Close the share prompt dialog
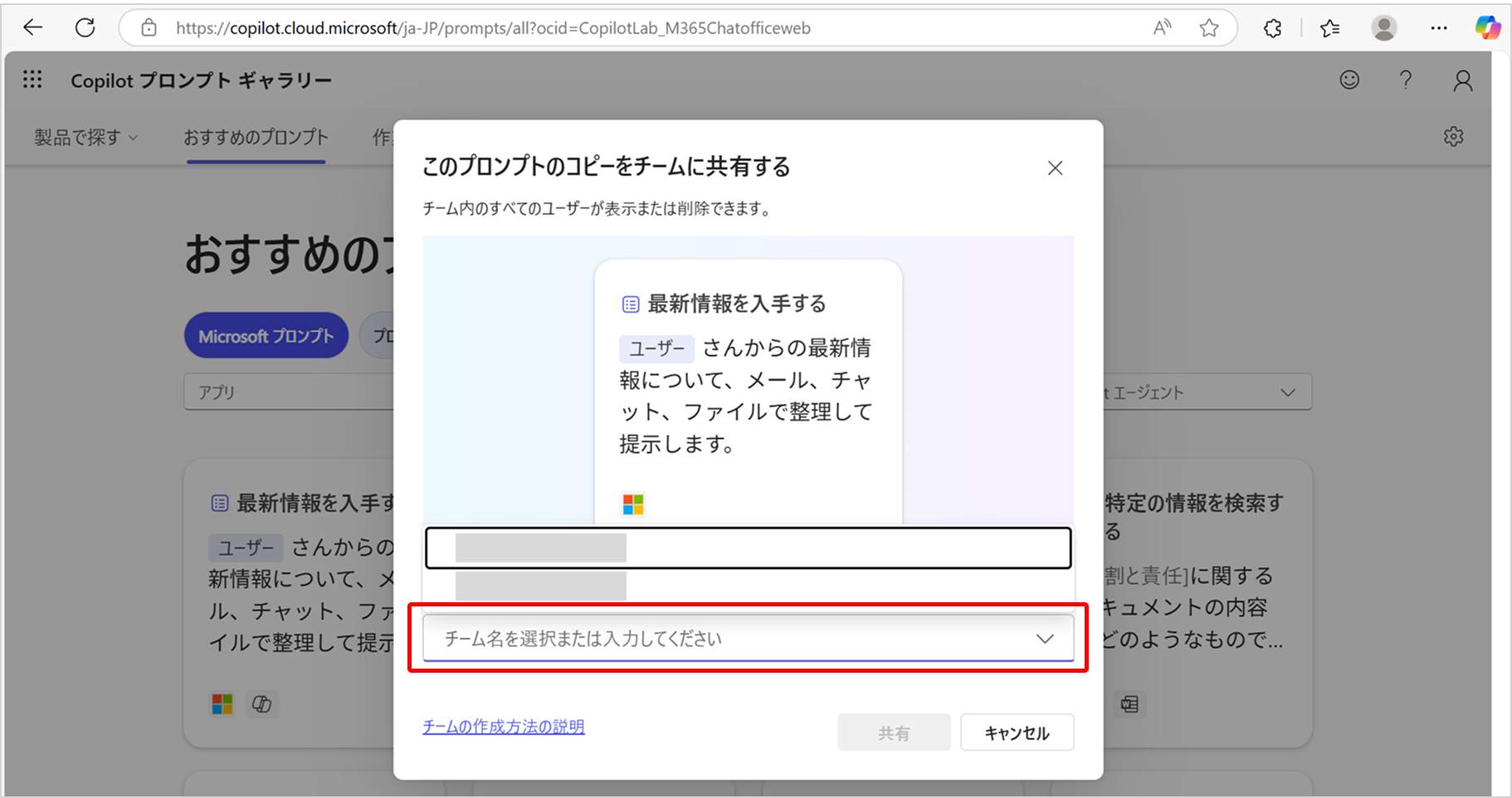The image size is (1512, 798). (x=1055, y=168)
